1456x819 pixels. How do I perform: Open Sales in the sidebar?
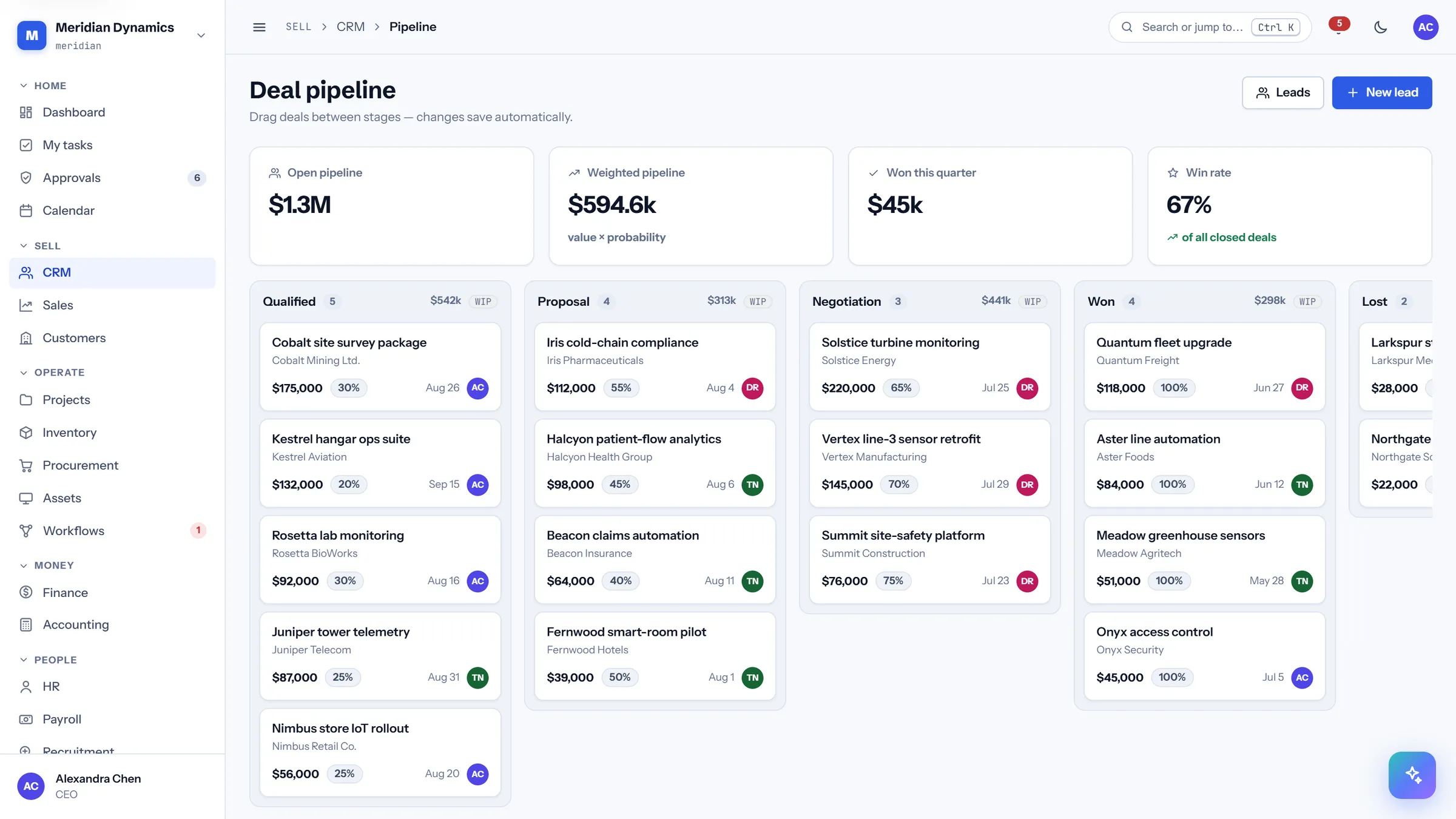[112, 305]
